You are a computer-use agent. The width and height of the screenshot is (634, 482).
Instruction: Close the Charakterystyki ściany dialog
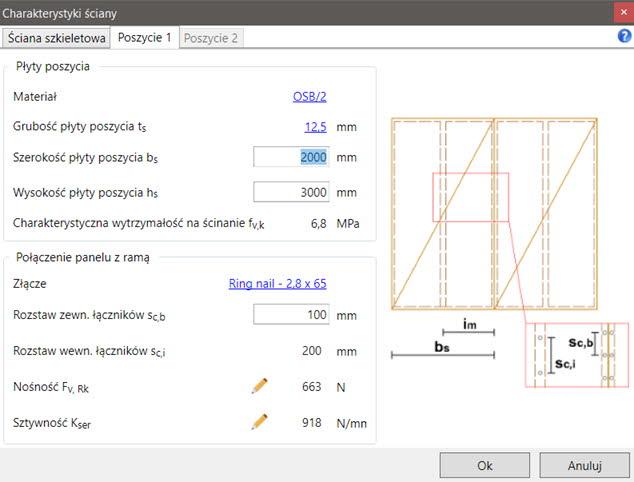pyautogui.click(x=617, y=12)
